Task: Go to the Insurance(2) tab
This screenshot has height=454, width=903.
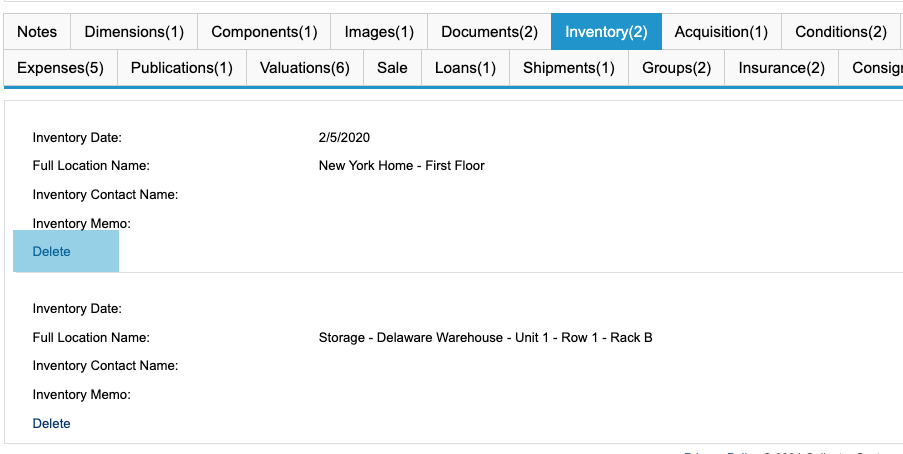Action: coord(782,68)
